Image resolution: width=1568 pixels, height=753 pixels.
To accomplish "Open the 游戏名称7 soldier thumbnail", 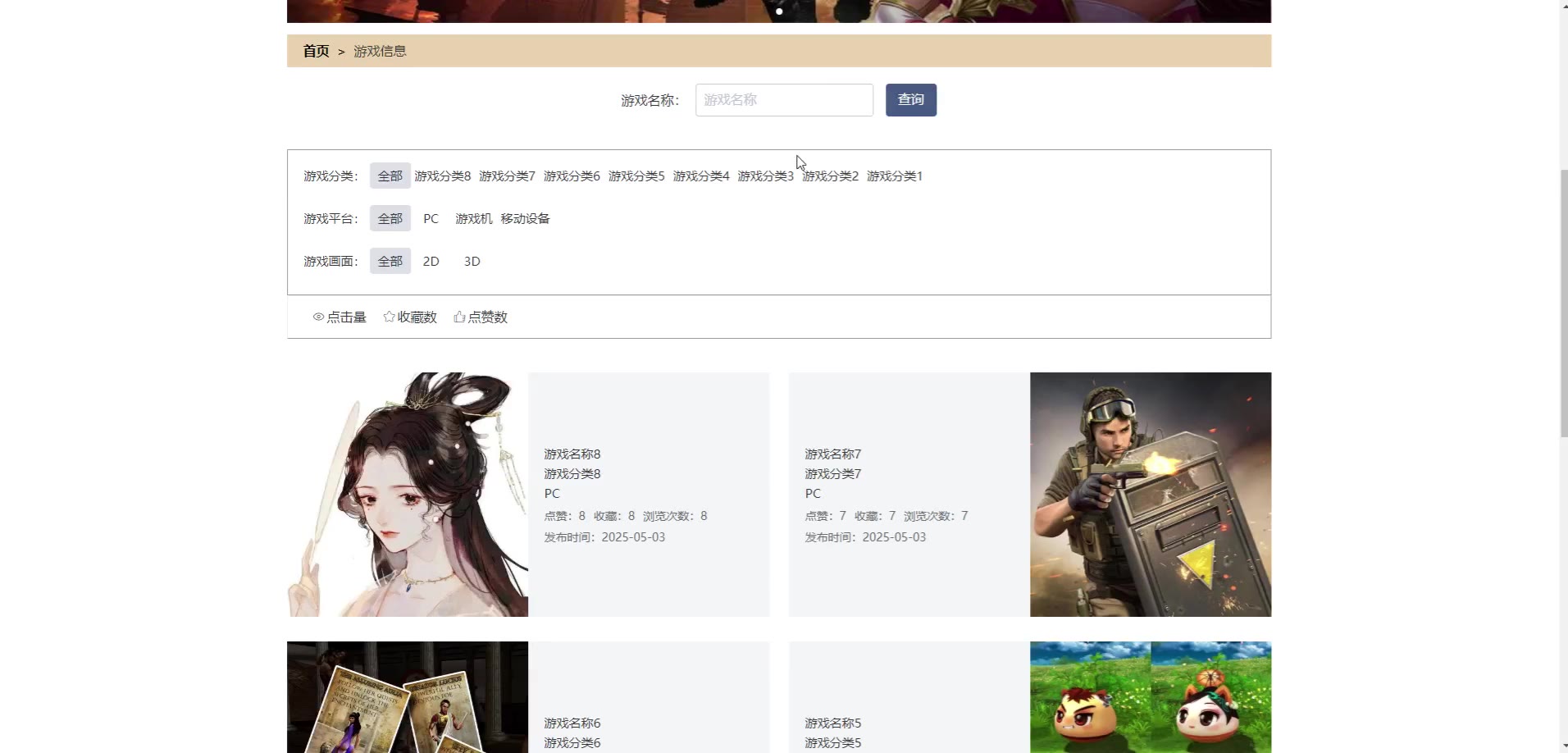I will click(x=1151, y=495).
